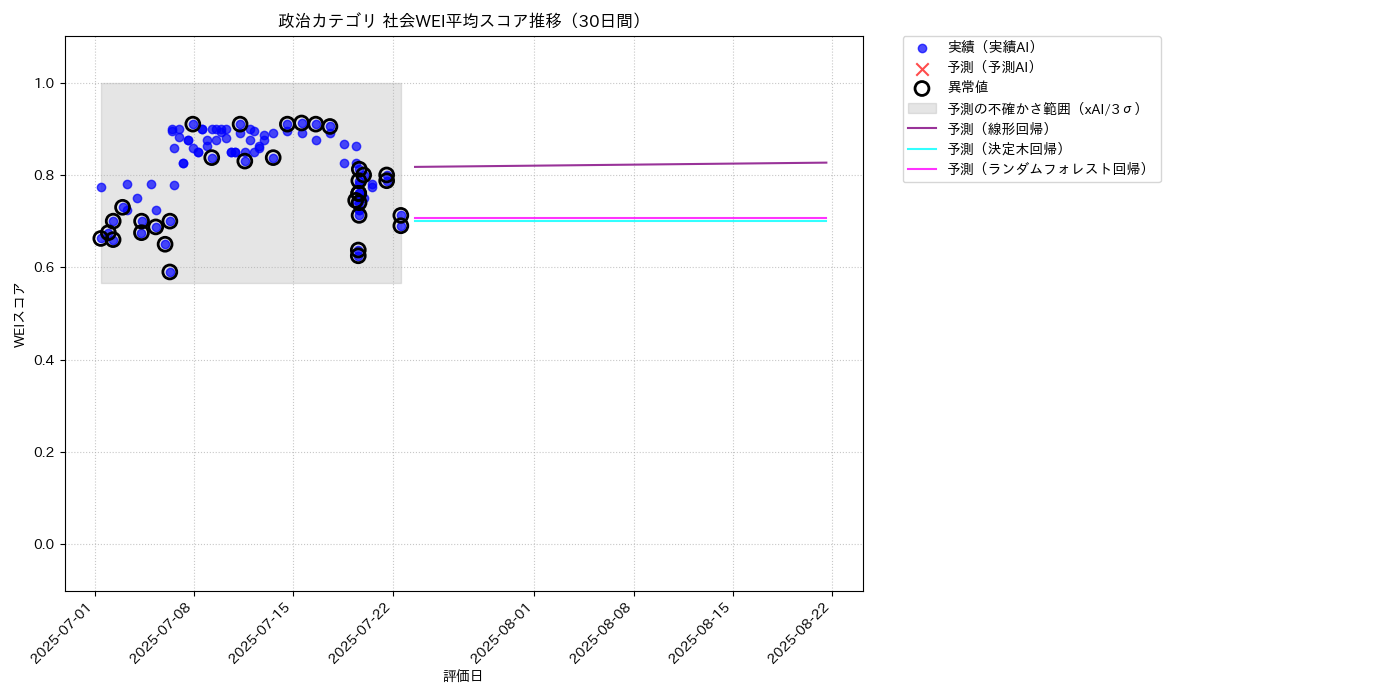This screenshot has height=700, width=1400.
Task: Click y-axis tick value 1.0
Action: (47, 83)
